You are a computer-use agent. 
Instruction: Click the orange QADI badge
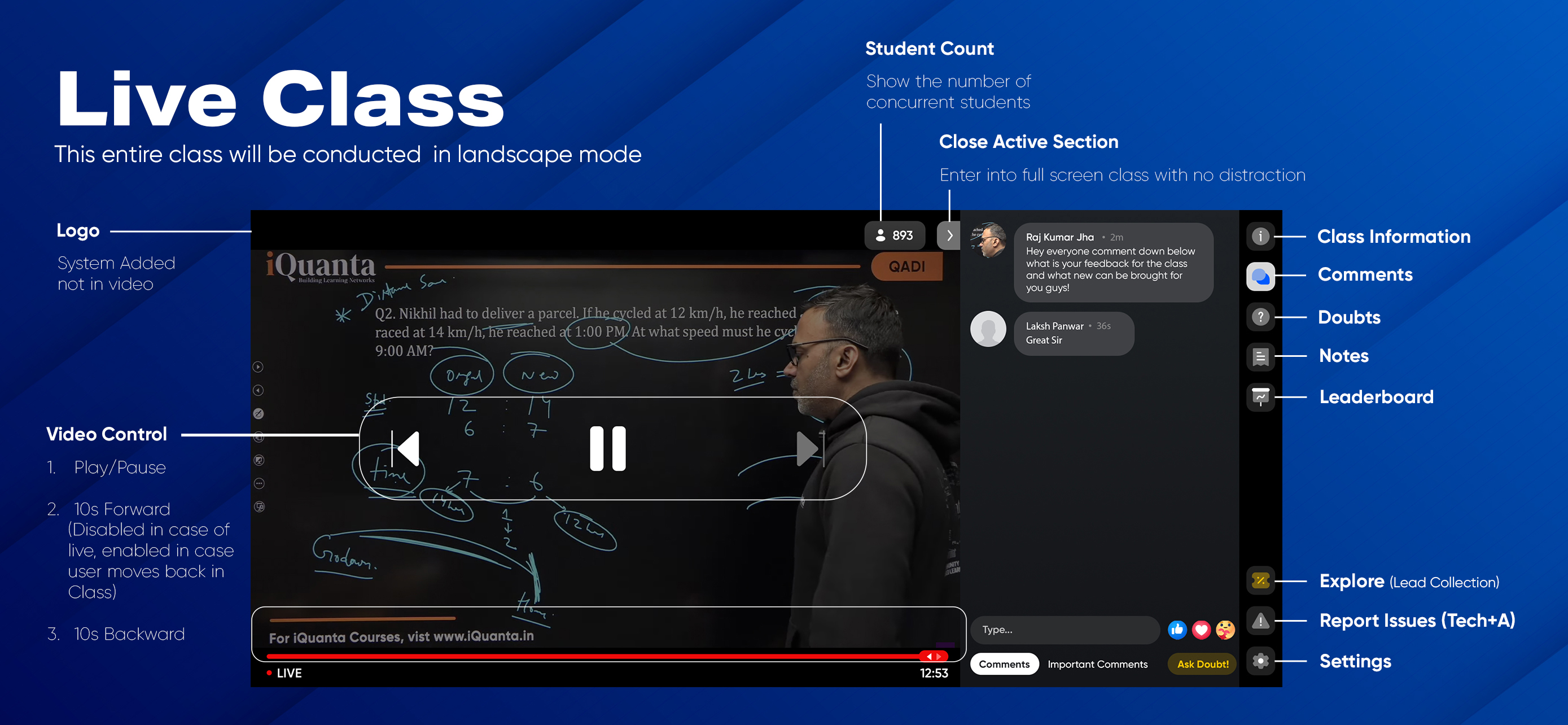click(906, 267)
